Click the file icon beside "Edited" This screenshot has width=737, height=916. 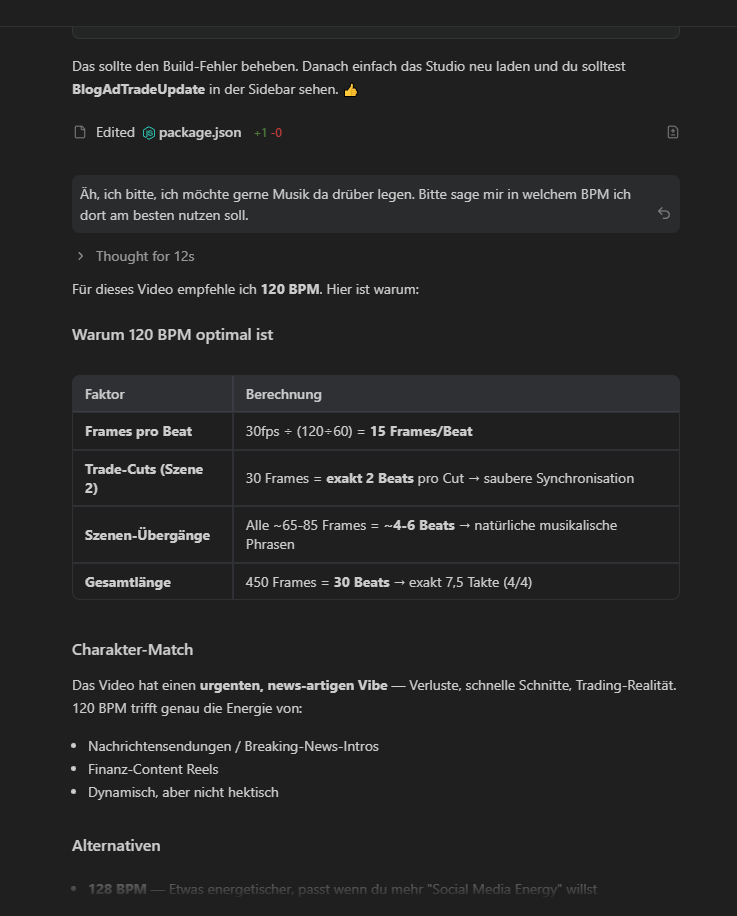click(80, 132)
